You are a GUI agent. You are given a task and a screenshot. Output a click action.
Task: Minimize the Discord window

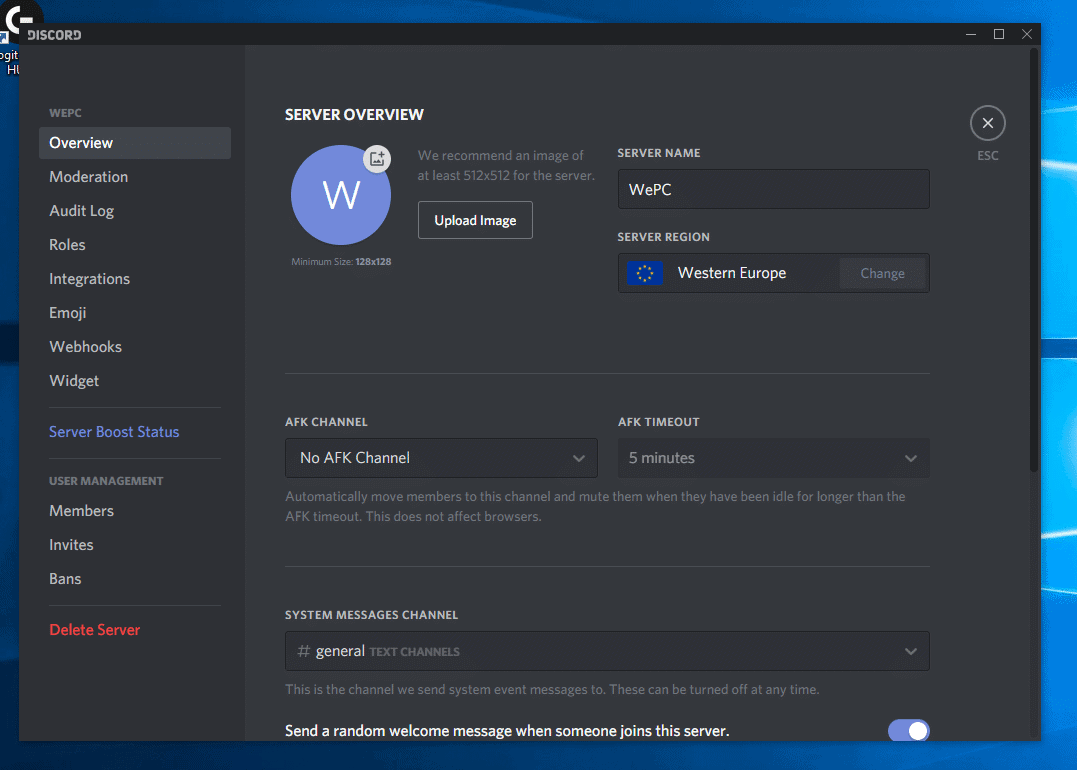click(971, 34)
